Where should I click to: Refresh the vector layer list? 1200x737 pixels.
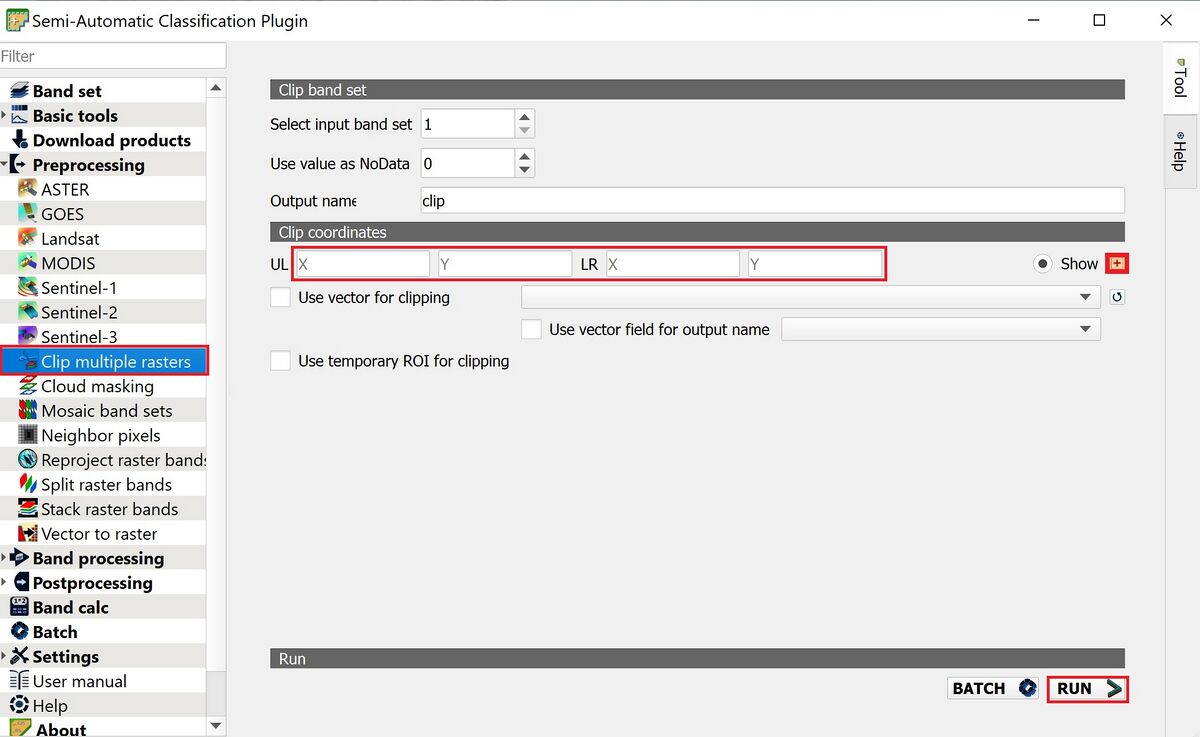1118,297
